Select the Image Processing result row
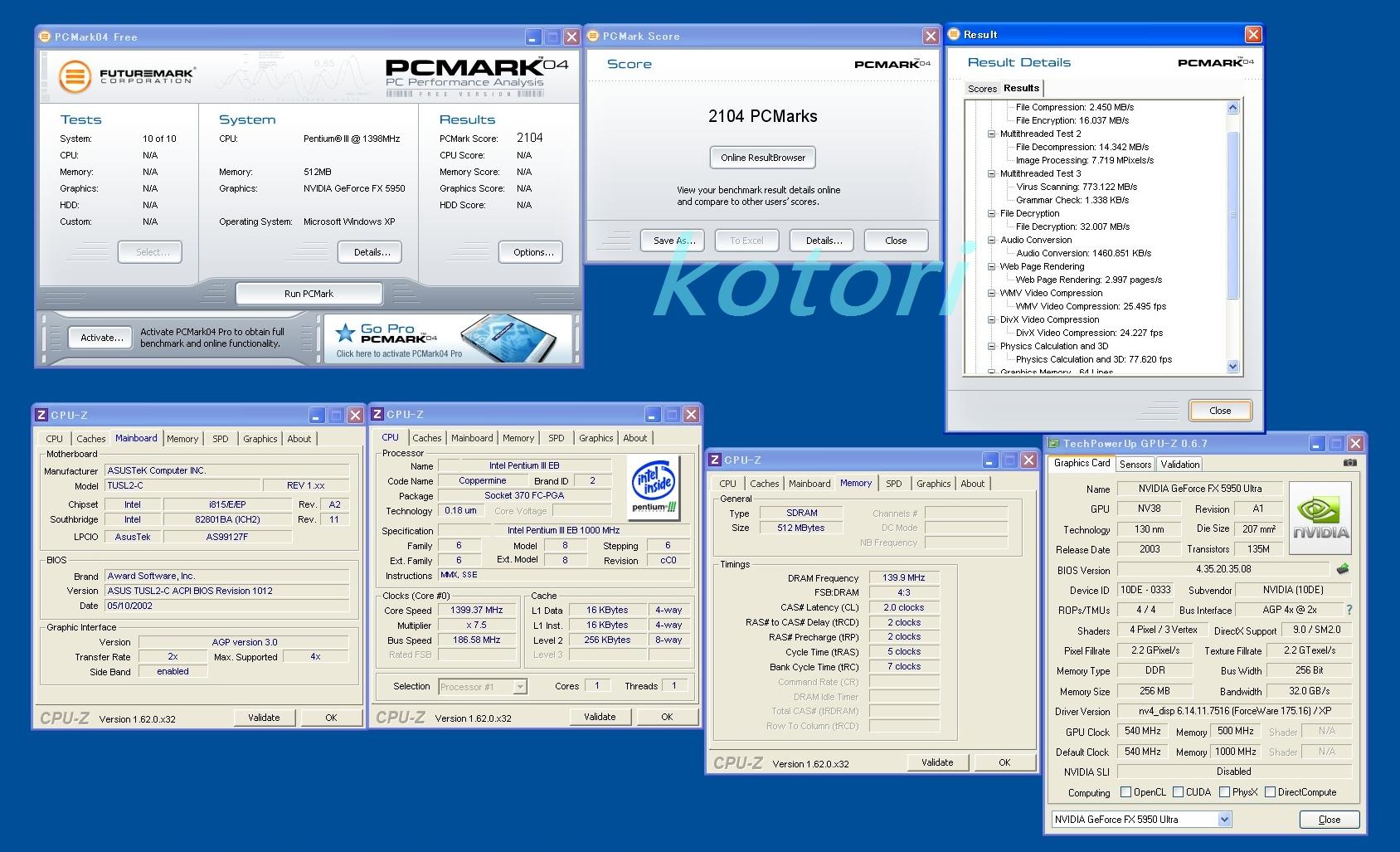The height and width of the screenshot is (852, 1400). pyautogui.click(x=1085, y=160)
